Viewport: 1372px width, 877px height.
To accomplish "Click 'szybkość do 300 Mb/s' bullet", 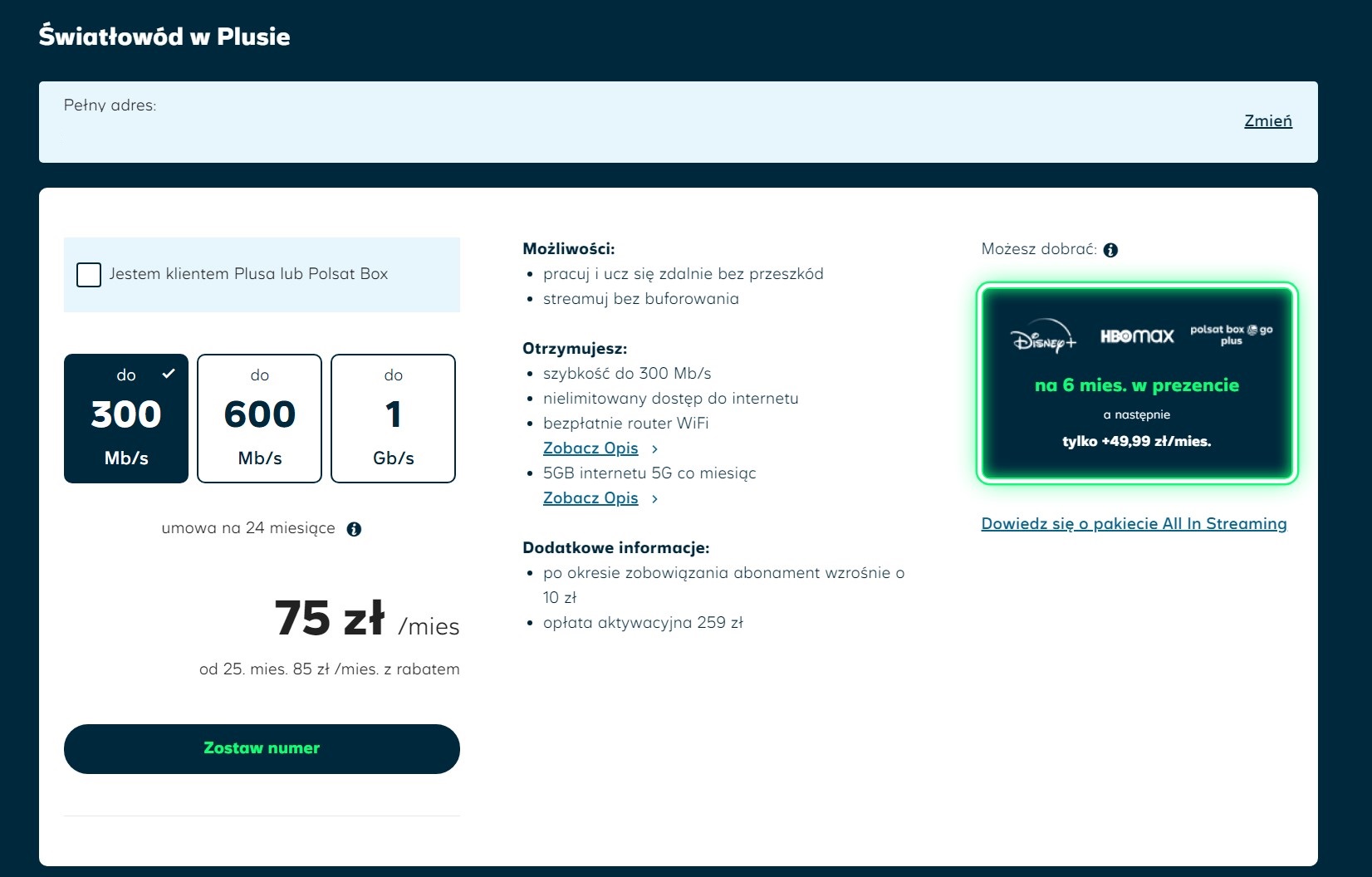I will (627, 374).
